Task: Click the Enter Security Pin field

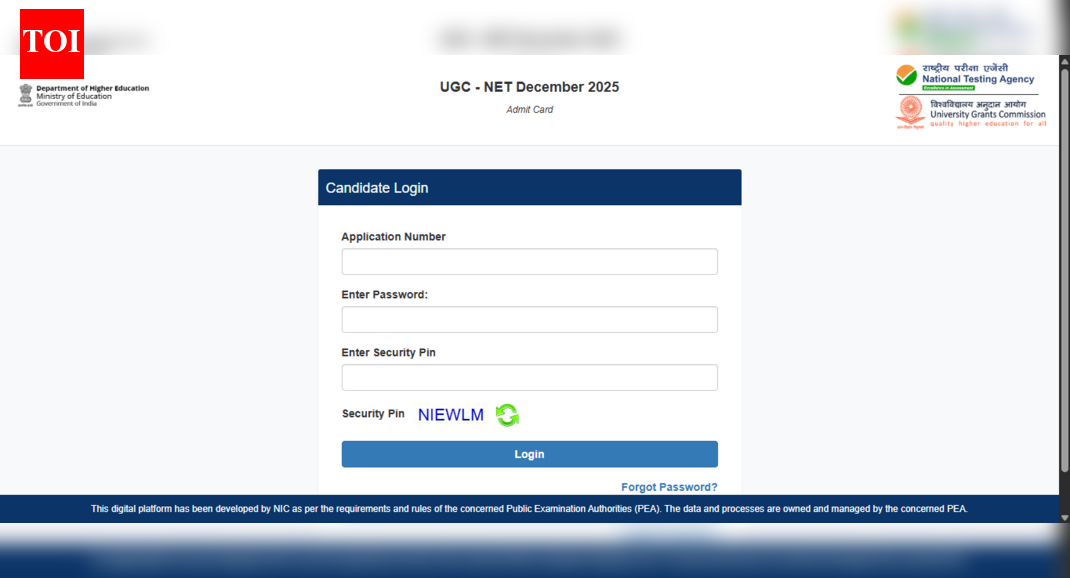Action: point(529,377)
